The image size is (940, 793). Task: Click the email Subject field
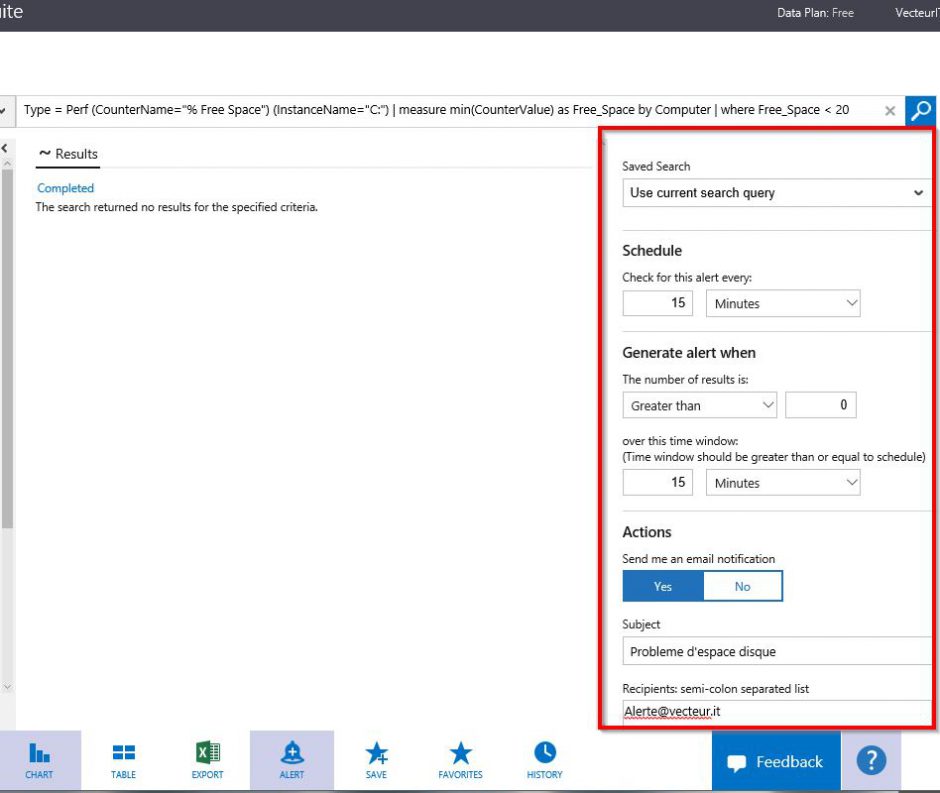coord(776,651)
